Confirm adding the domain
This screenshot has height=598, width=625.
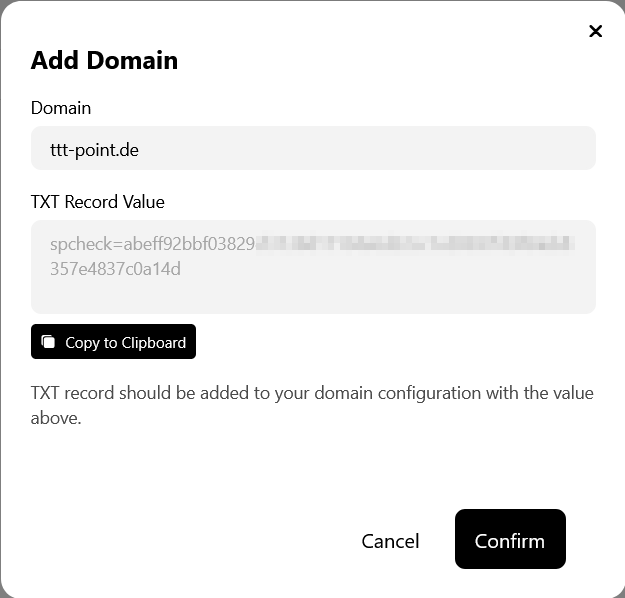pos(510,540)
